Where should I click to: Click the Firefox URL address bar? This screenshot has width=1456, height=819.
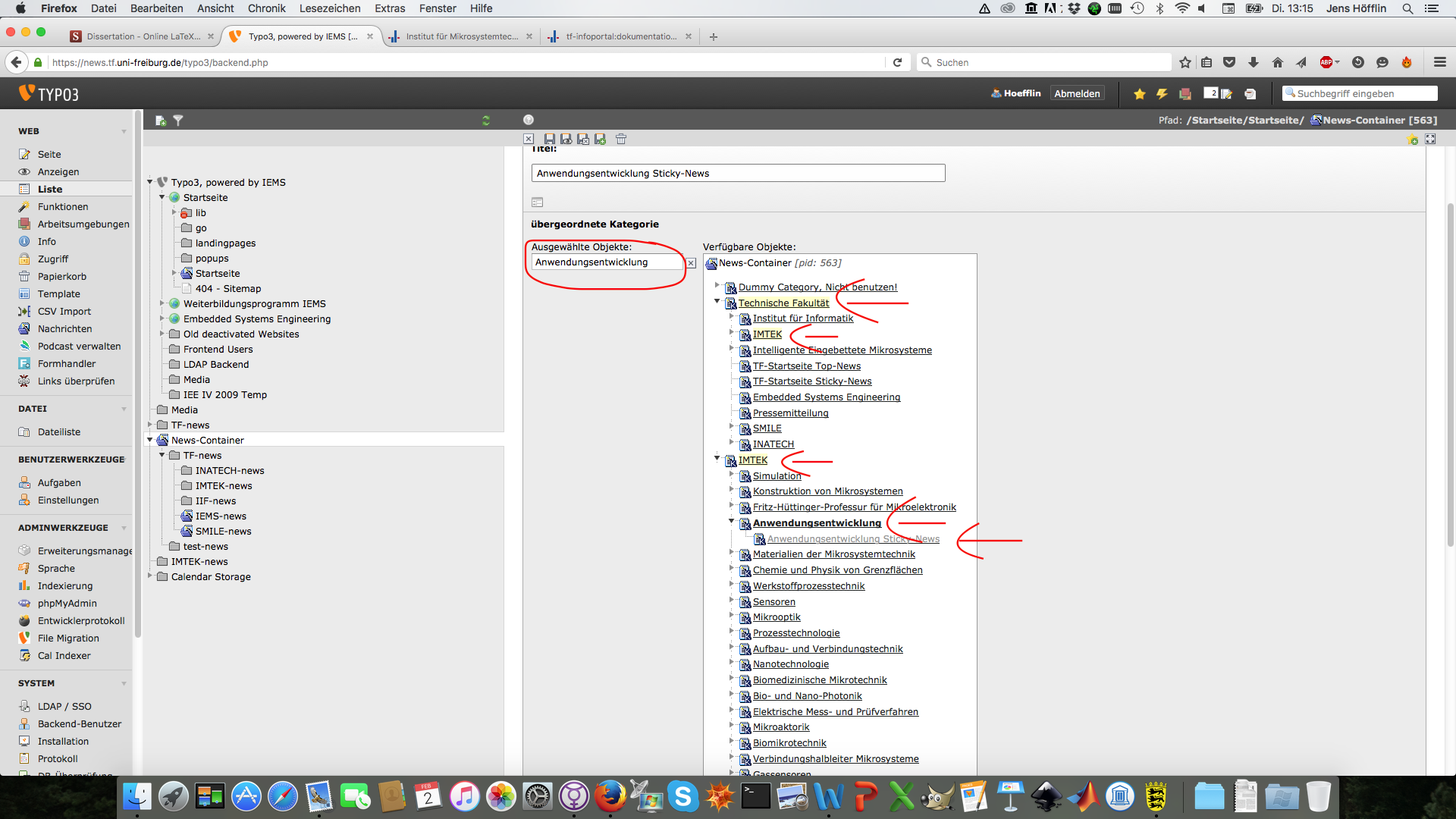pos(466,62)
